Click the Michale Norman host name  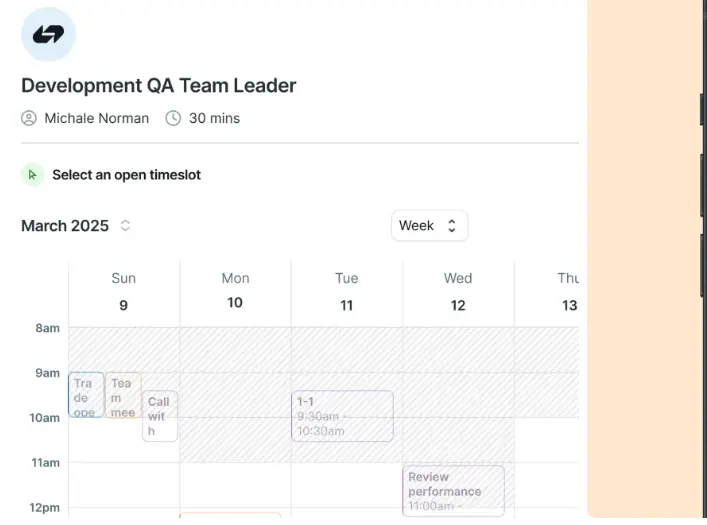96,118
